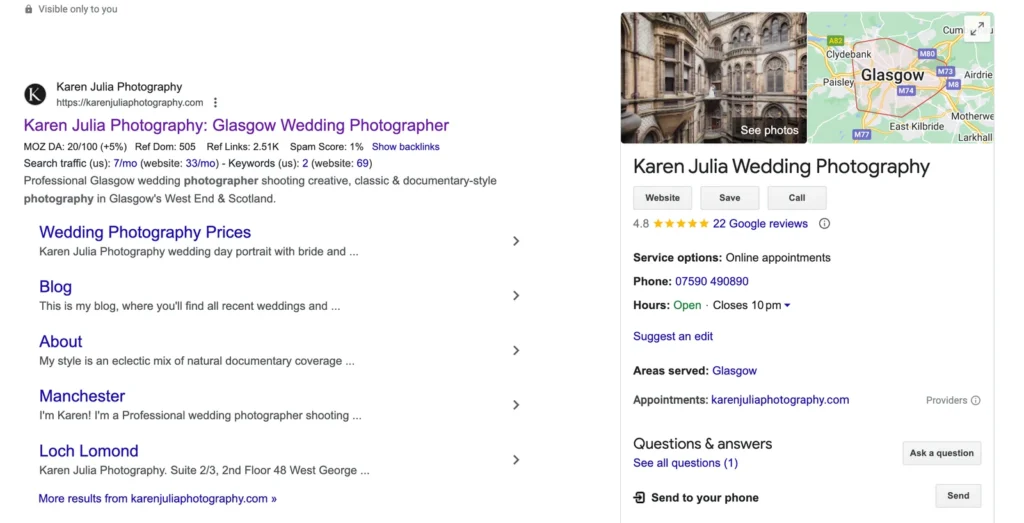The width and height of the screenshot is (1024, 523).
Task: Click the Save button in the business panel
Action: 729,198
